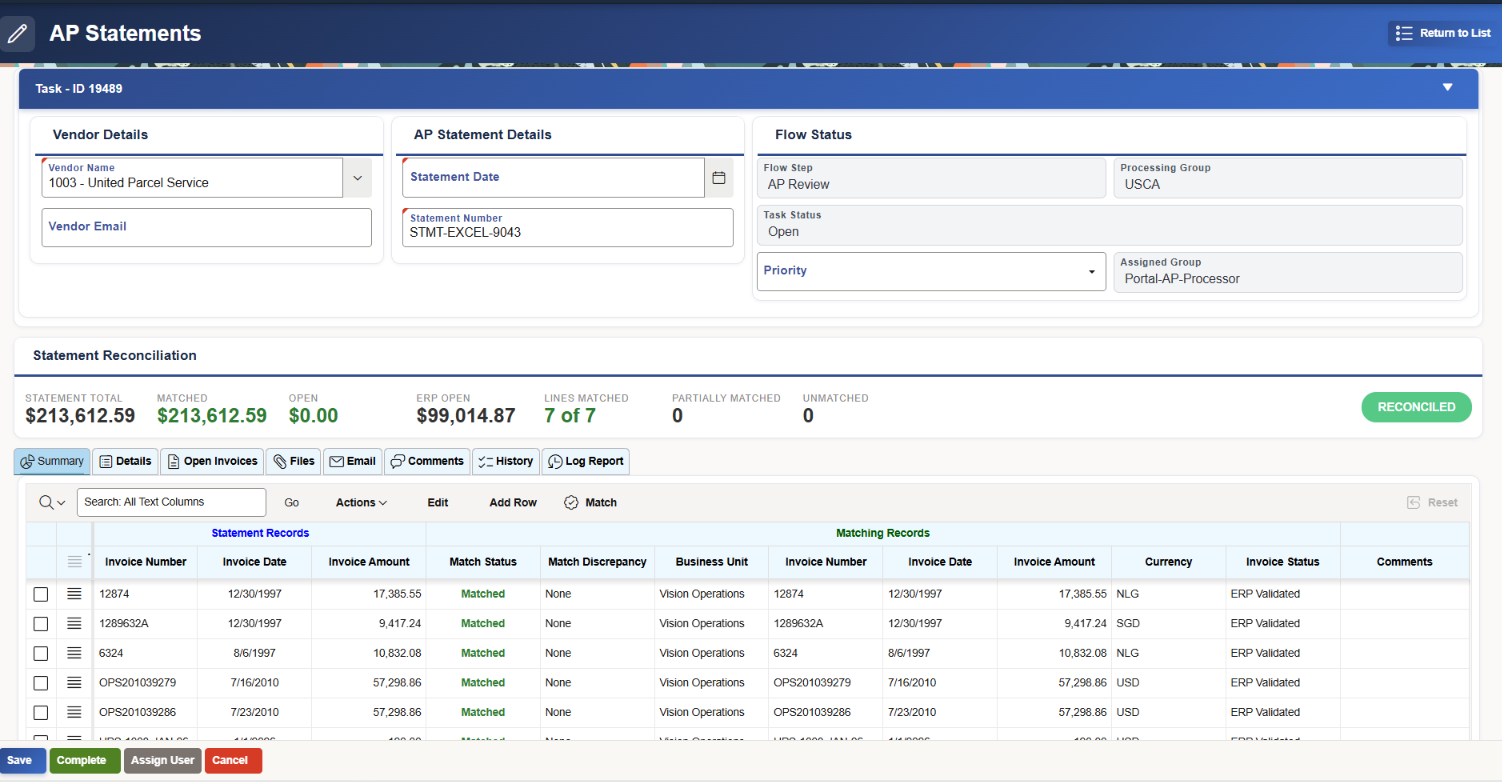The width and height of the screenshot is (1502, 782).
Task: Click the Statement Records Invoice Number column header
Action: click(146, 562)
